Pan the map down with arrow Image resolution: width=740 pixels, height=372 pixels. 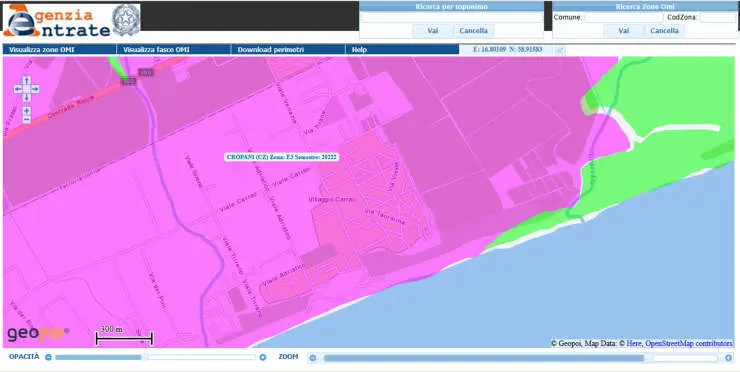click(x=26, y=97)
